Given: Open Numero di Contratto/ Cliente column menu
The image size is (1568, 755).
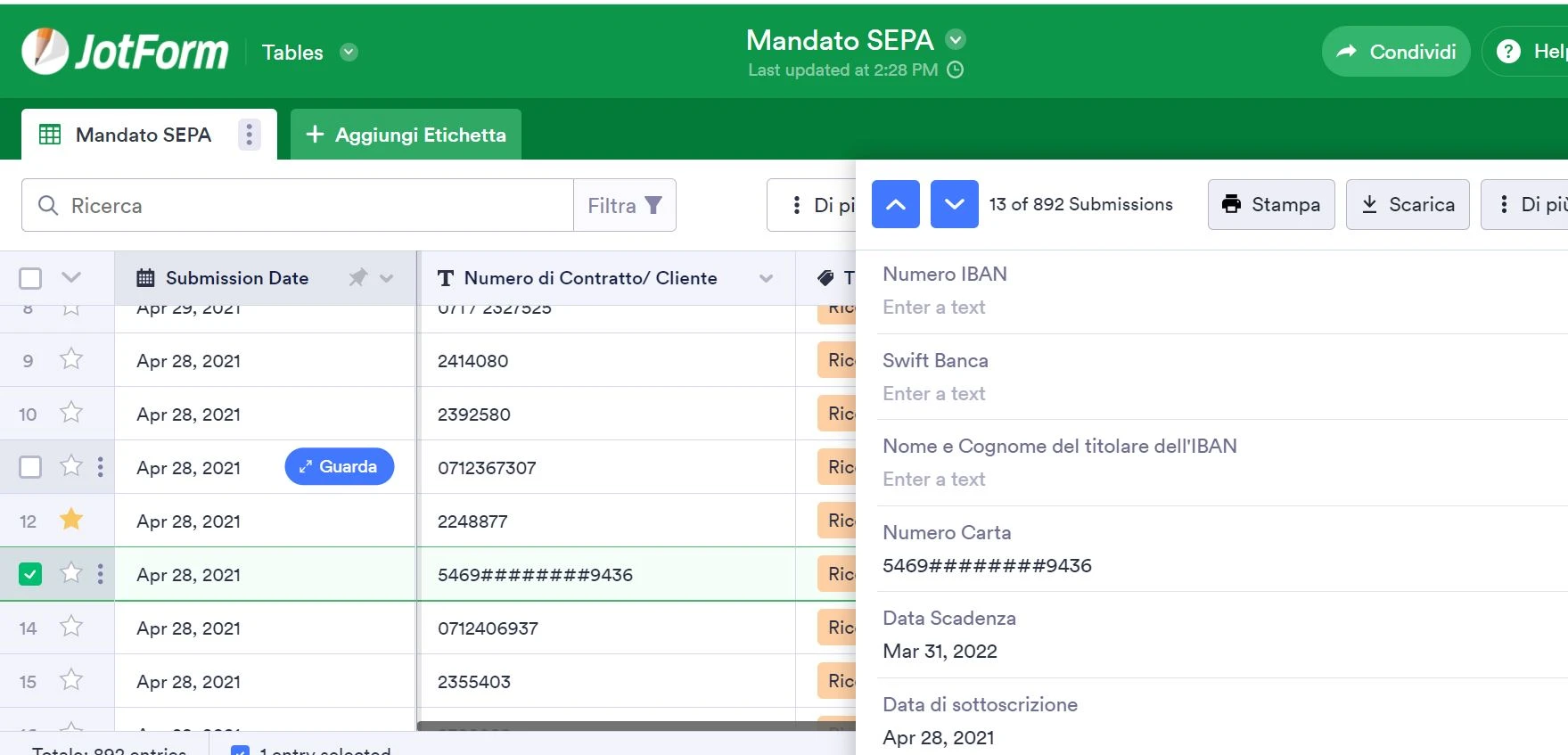Looking at the screenshot, I should 766,278.
